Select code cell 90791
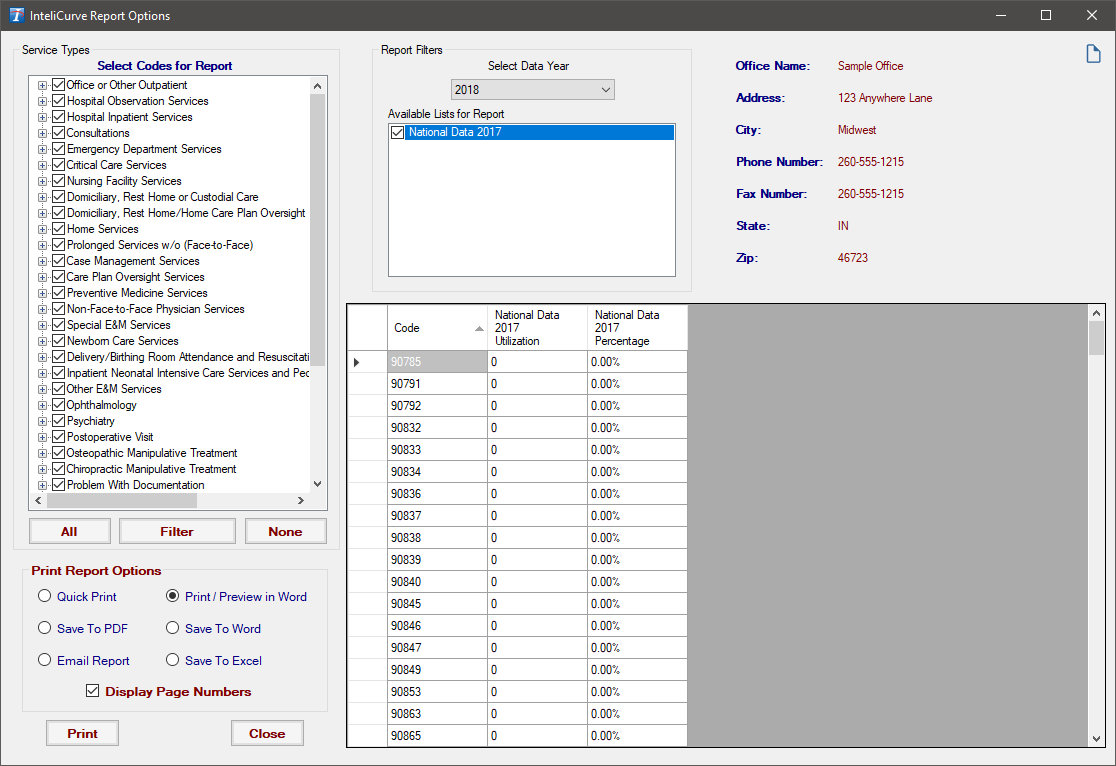Viewport: 1116px width, 766px height. pos(438,384)
